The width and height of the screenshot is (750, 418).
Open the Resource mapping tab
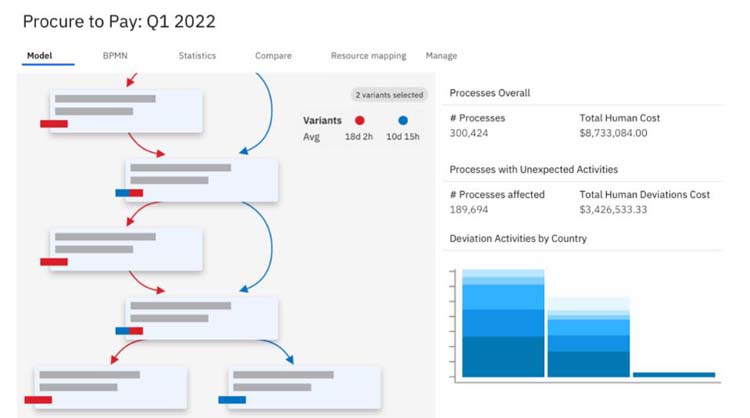pos(368,55)
